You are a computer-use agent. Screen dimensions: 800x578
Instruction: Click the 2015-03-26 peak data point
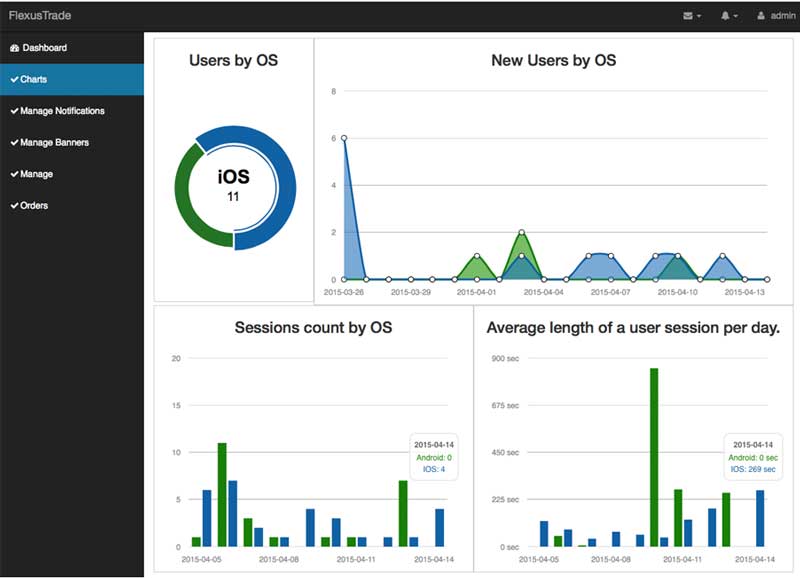[x=344, y=138]
